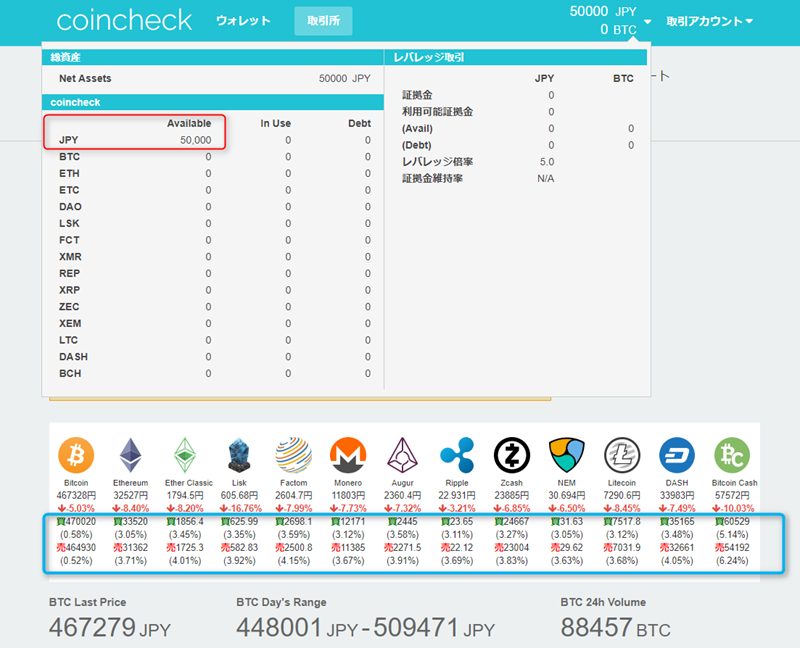
Task: Click the ETC row label
Action: 69,190
